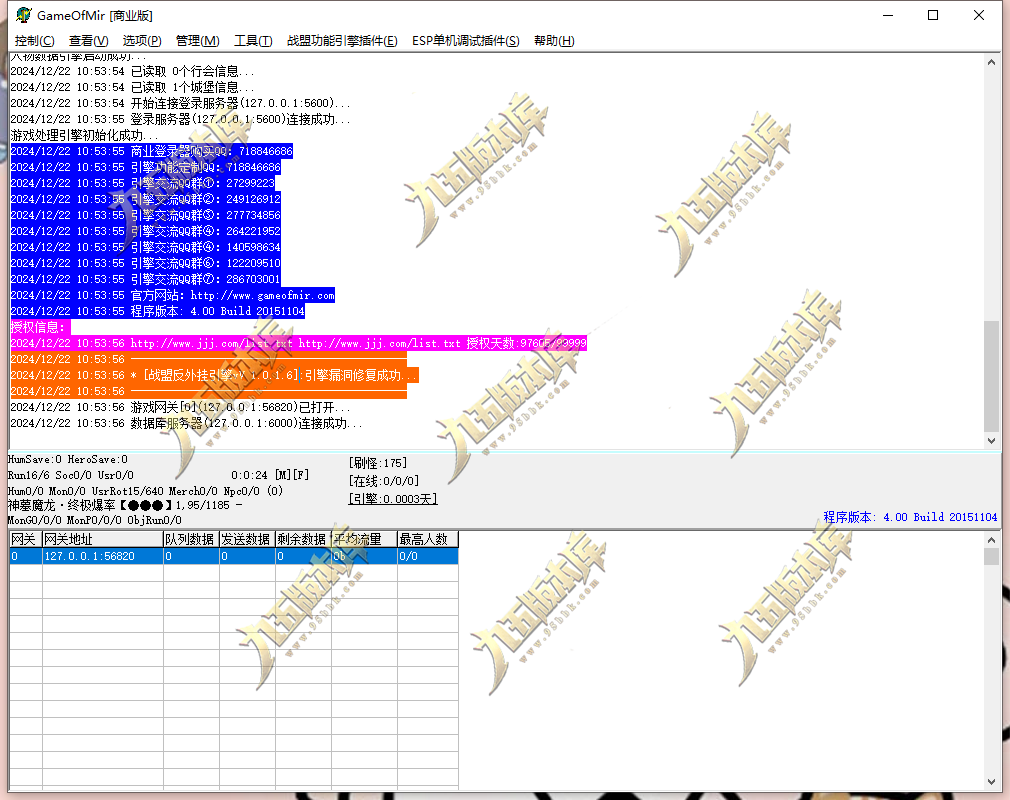
Task: Click the HumSave:0 HeroSave:0 status text
Action: click(x=68, y=459)
